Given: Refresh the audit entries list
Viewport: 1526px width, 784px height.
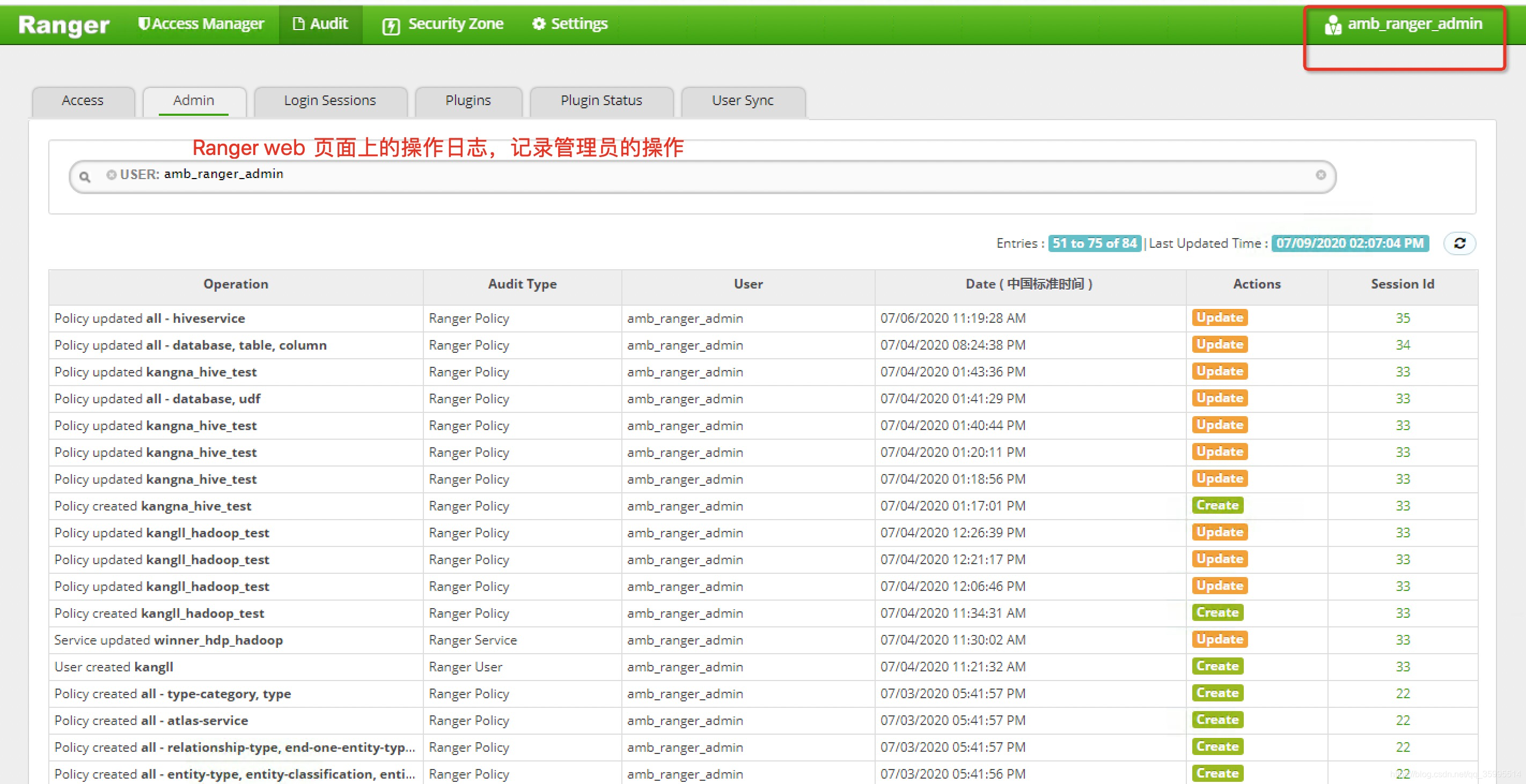Looking at the screenshot, I should pos(1459,243).
